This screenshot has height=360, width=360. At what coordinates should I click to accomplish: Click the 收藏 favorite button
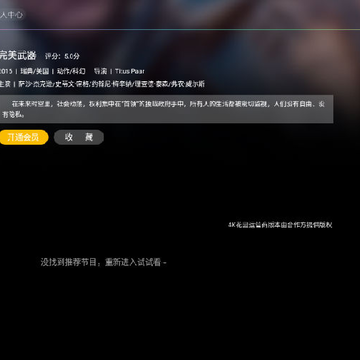point(79,137)
